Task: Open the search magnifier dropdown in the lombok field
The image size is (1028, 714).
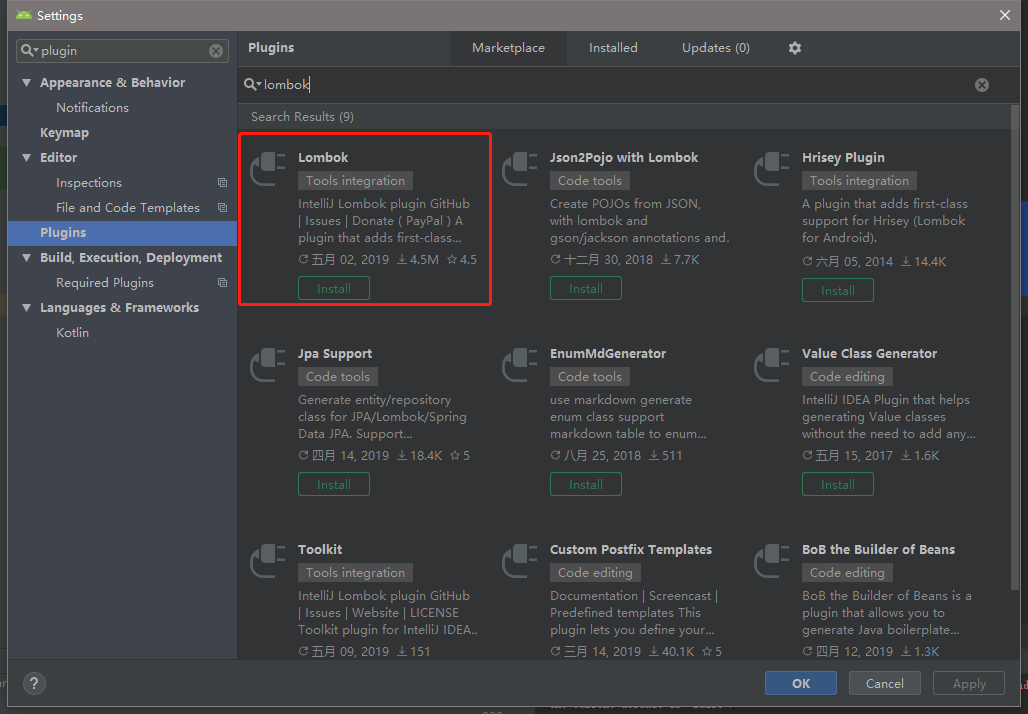Action: (x=251, y=85)
